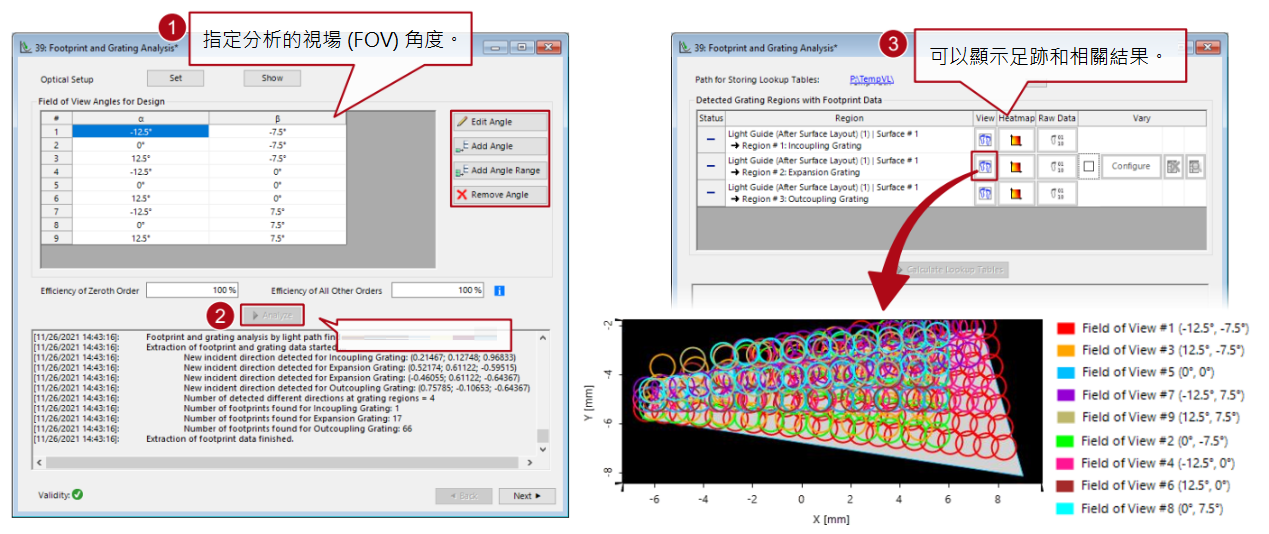Image resolution: width=1269 pixels, height=534 pixels.
Task: Select beta cell in angle row 9
Action: pos(277,238)
